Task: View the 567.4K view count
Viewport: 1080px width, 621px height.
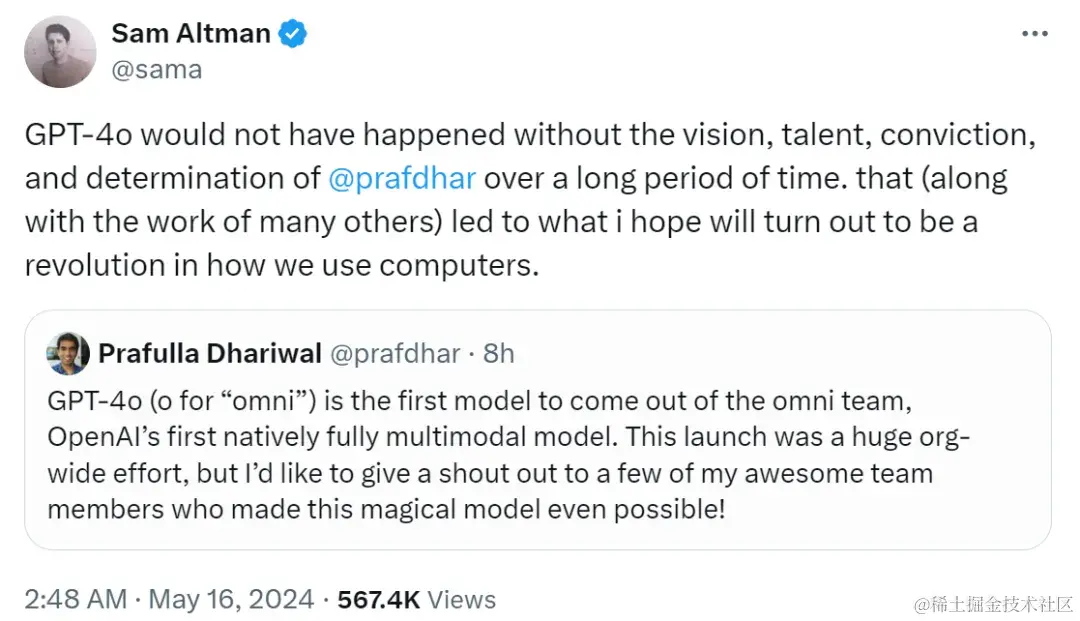Action: pyautogui.click(x=378, y=600)
